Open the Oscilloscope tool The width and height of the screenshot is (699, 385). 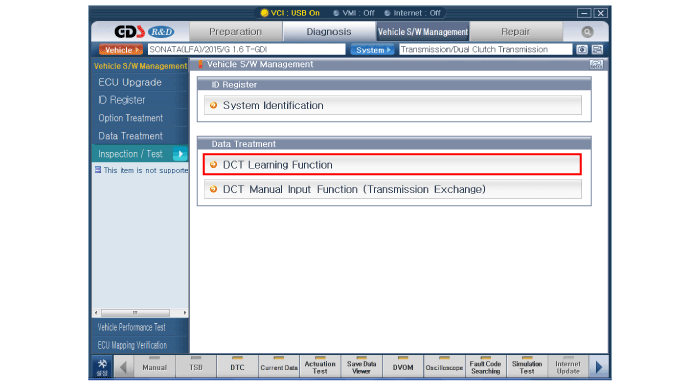[x=444, y=367]
